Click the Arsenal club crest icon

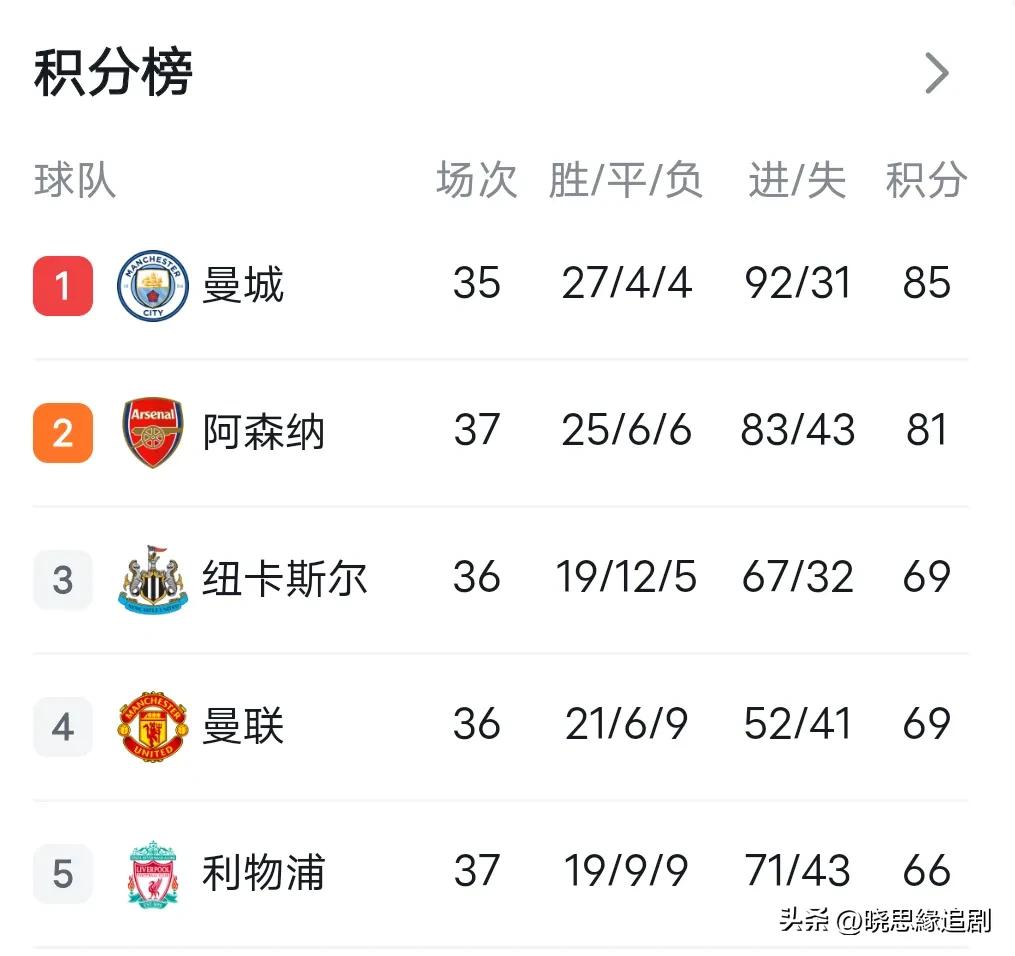[x=151, y=432]
